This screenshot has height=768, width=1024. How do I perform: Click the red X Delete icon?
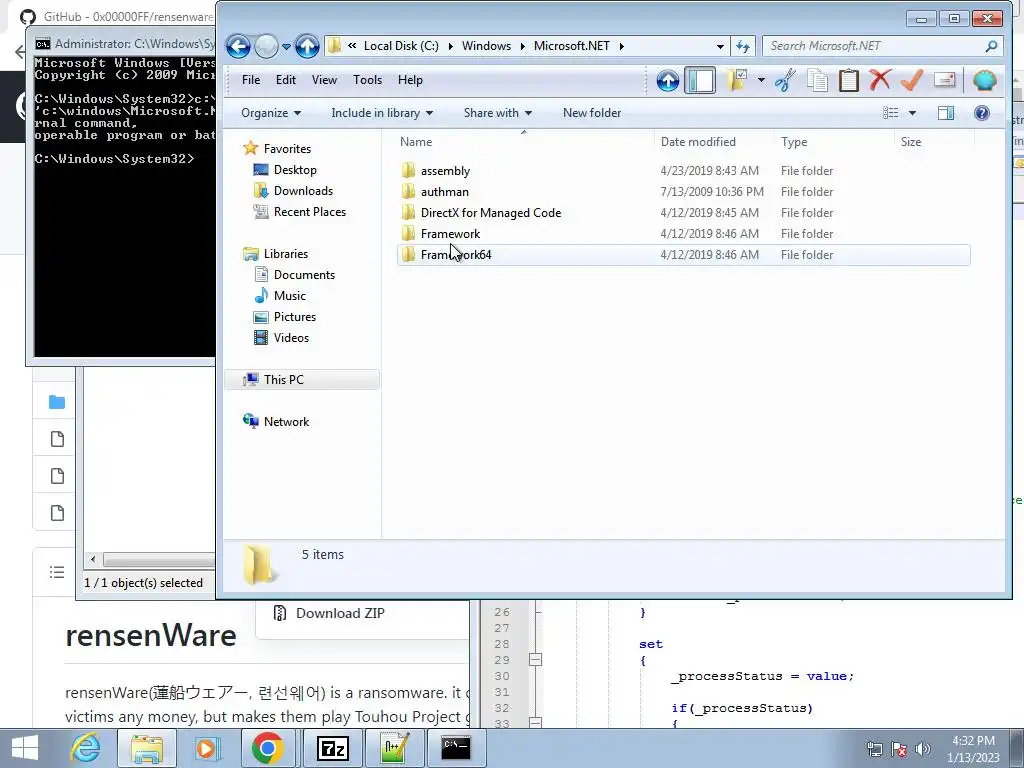pos(880,80)
